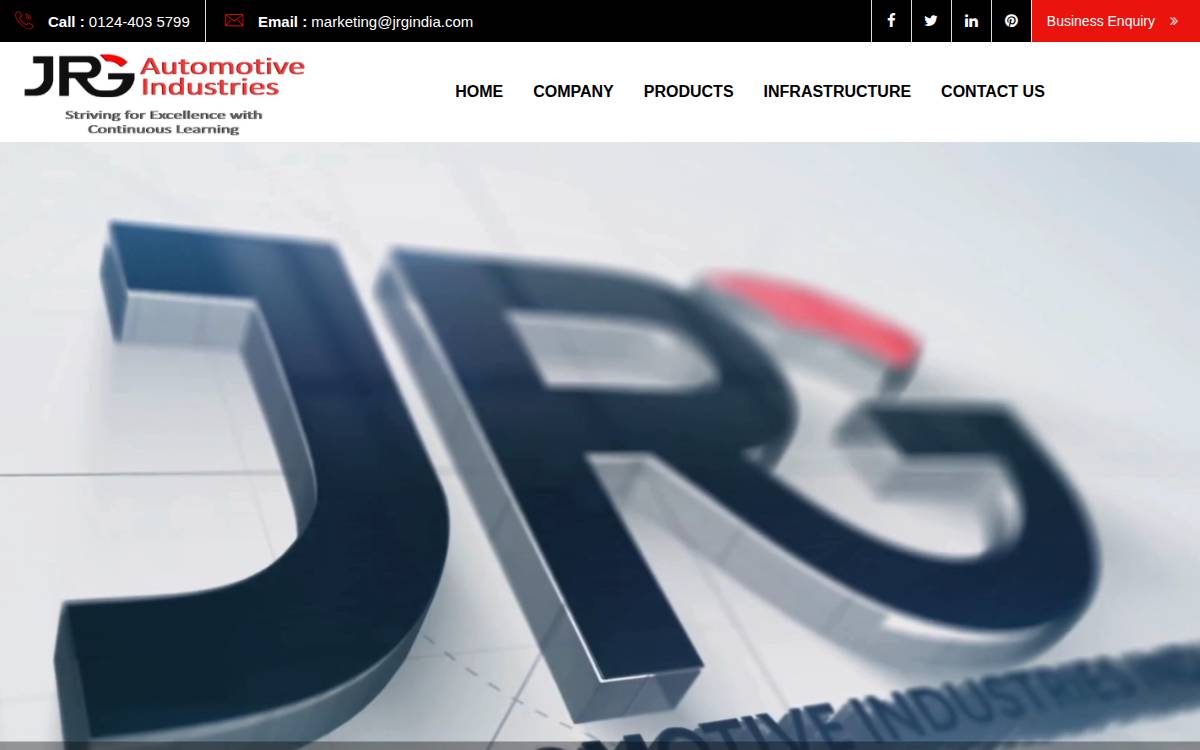Click the 3D JRG hero banner image
Viewport: 1200px width, 750px height.
point(600,446)
